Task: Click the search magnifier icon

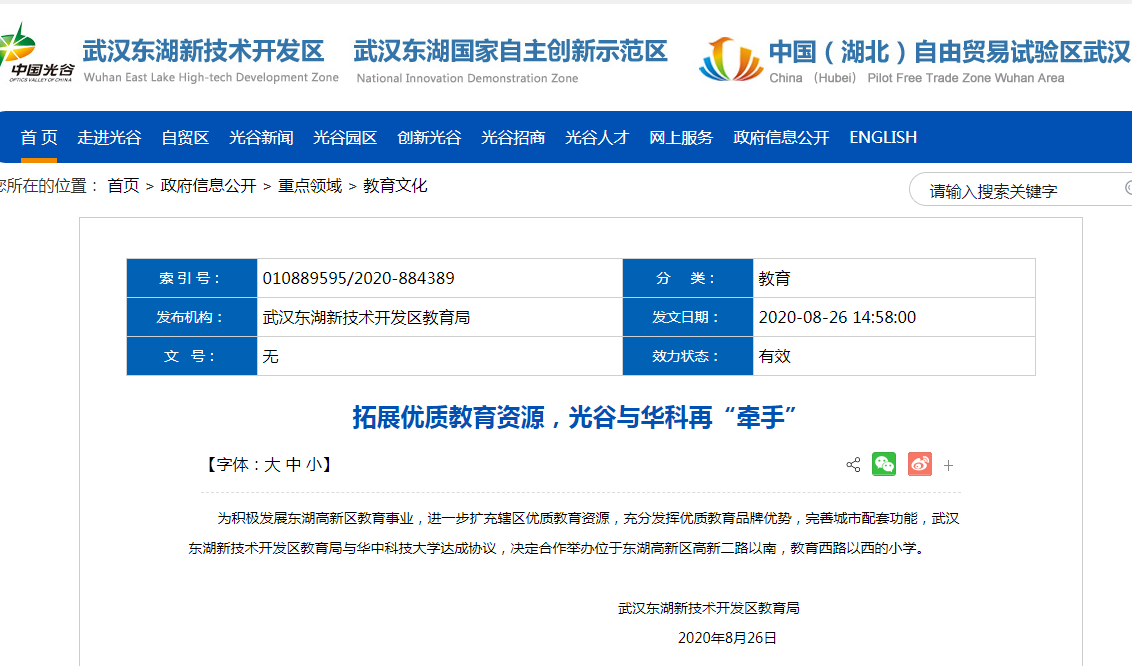Action: 1128,188
